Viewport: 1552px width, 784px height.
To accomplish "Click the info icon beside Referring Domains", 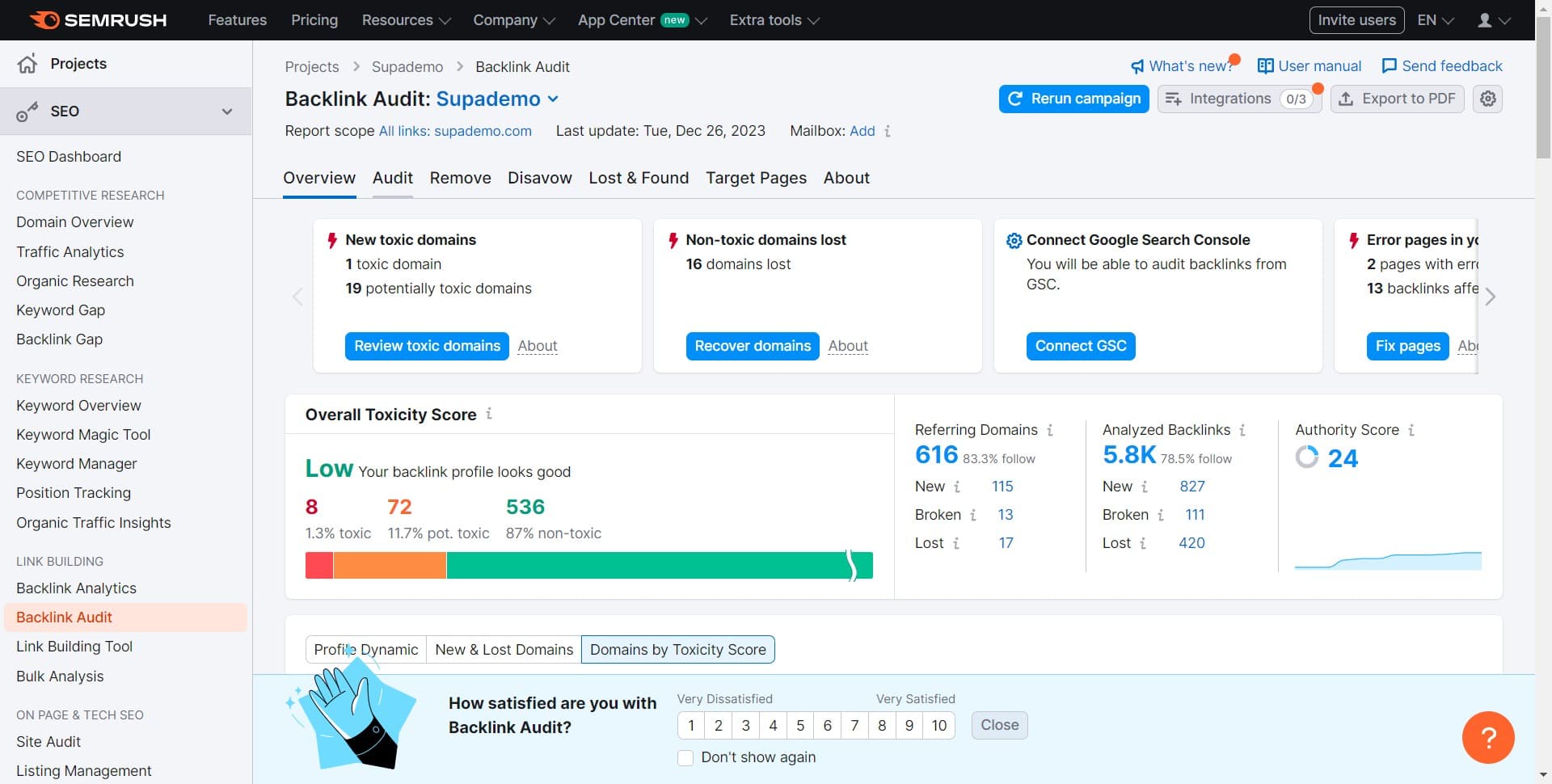I will [1050, 430].
